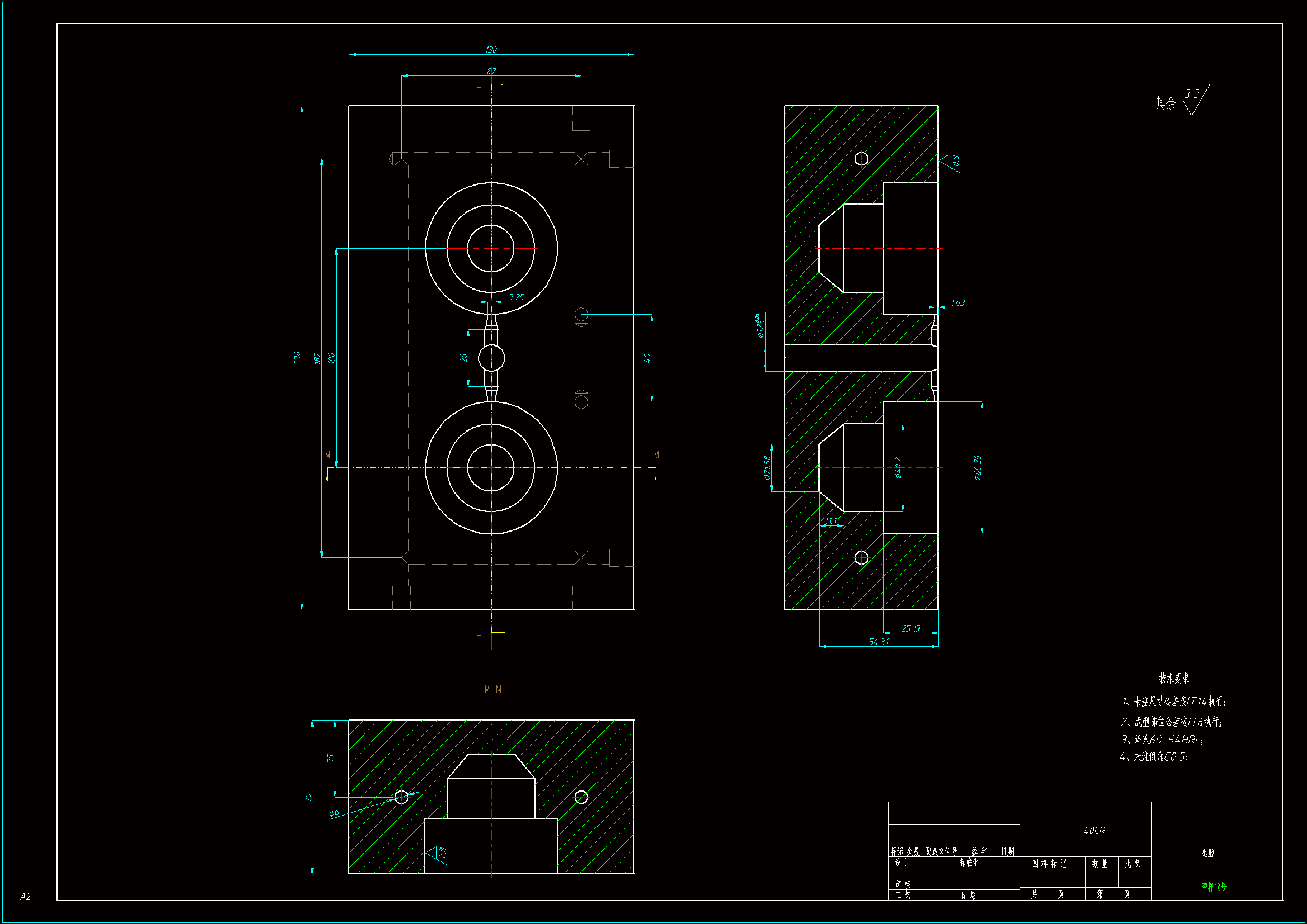Select the ø6 hole leader label
Image resolution: width=1307 pixels, height=924 pixels.
pos(334,813)
